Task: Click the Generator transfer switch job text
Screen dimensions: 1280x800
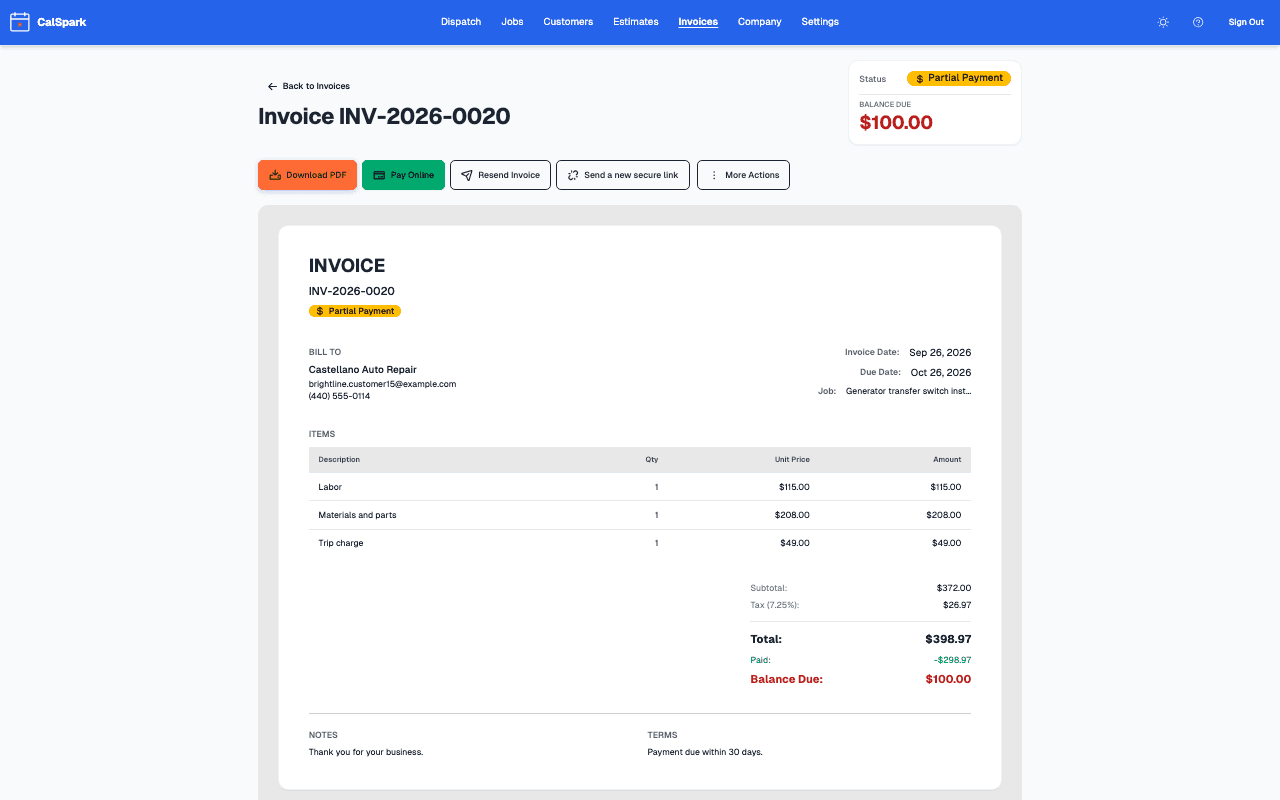Action: tap(908, 391)
